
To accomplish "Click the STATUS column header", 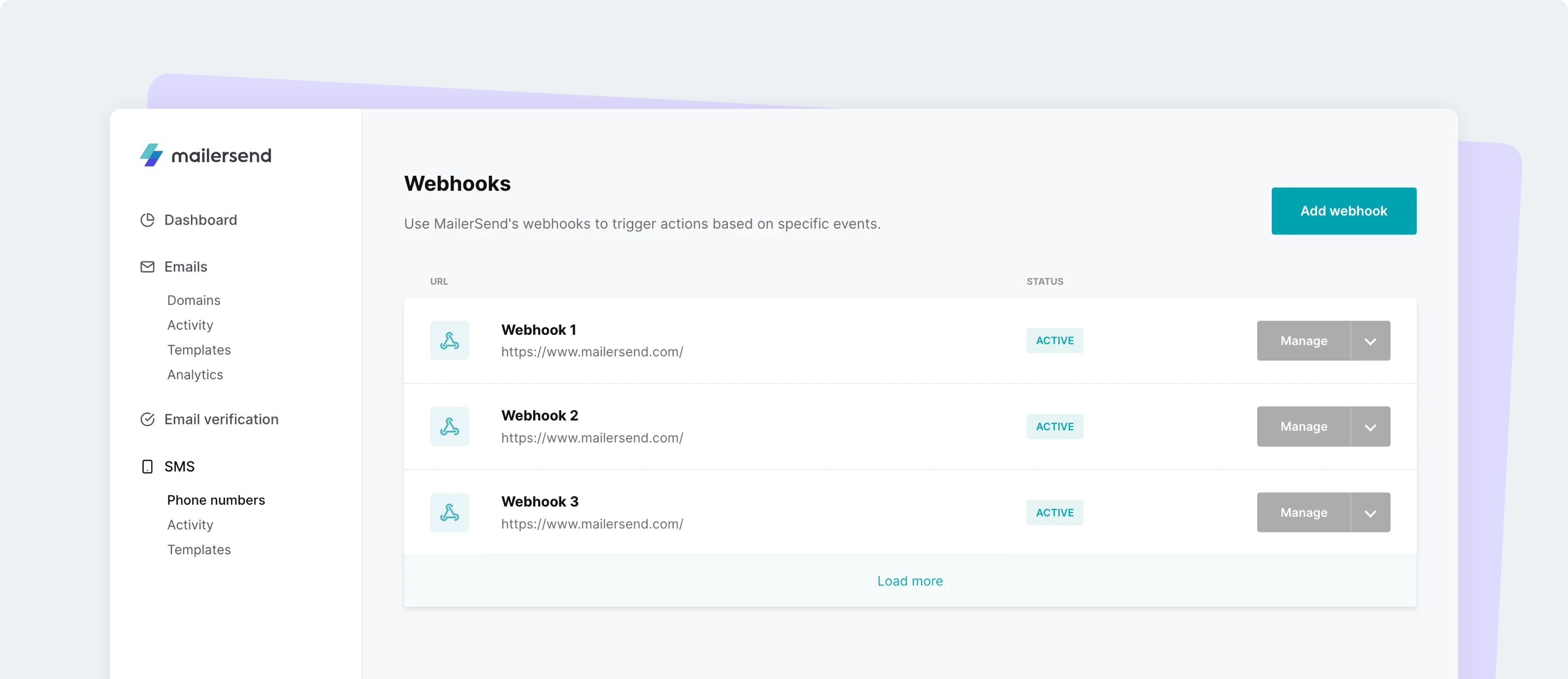I will [1045, 281].
